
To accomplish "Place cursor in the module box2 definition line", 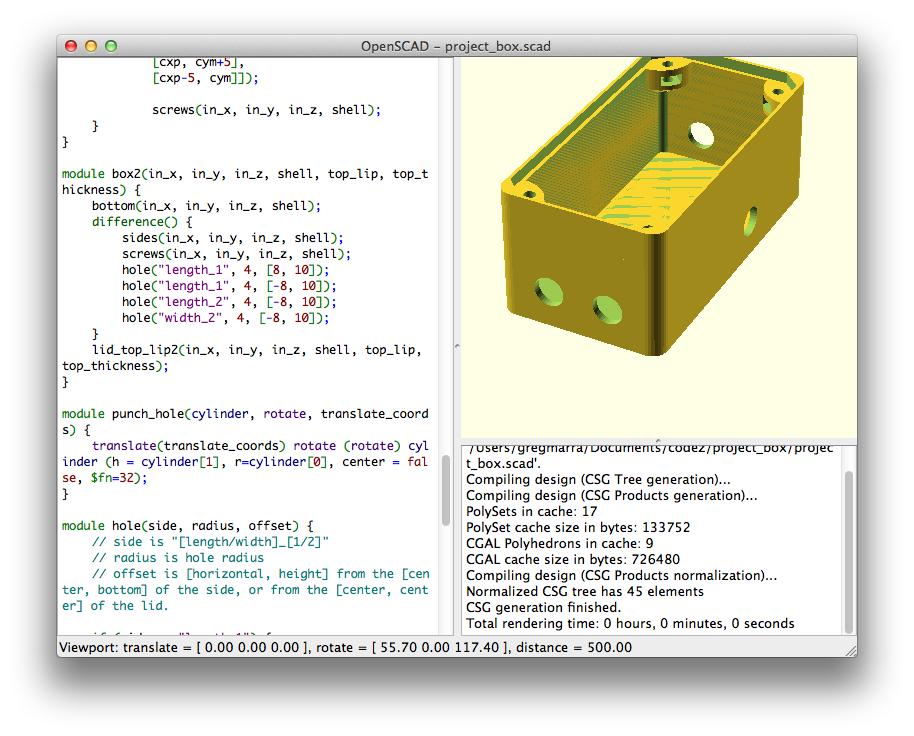I will (x=200, y=173).
